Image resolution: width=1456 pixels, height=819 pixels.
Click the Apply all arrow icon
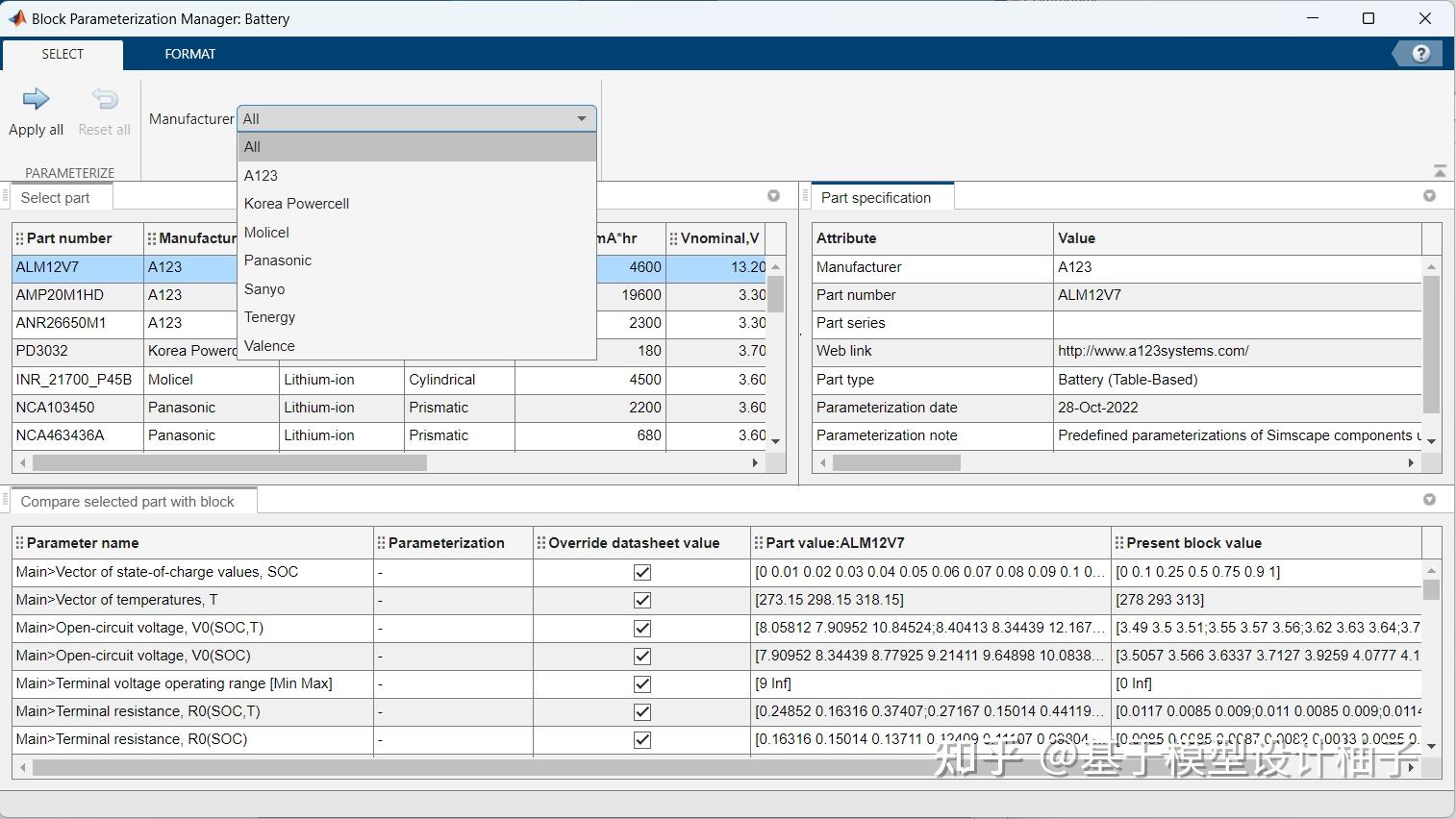pos(36,99)
